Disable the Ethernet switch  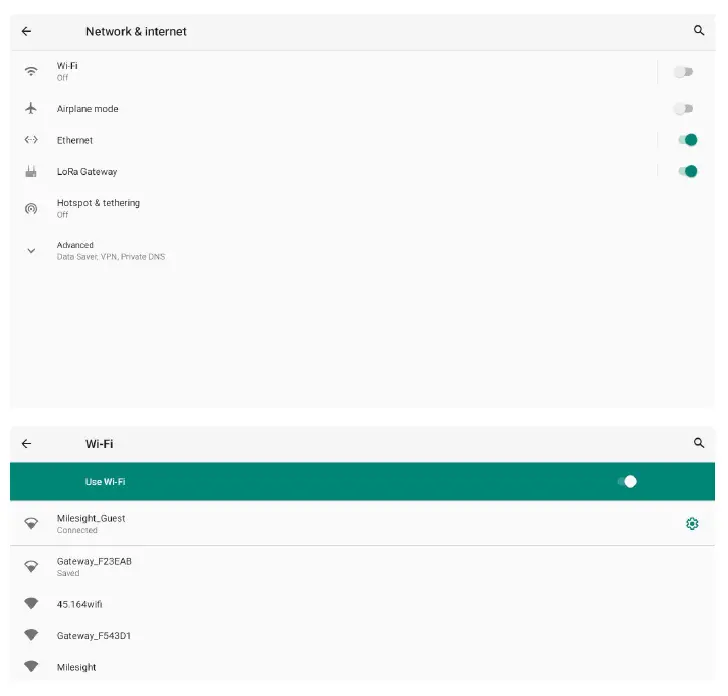point(688,140)
